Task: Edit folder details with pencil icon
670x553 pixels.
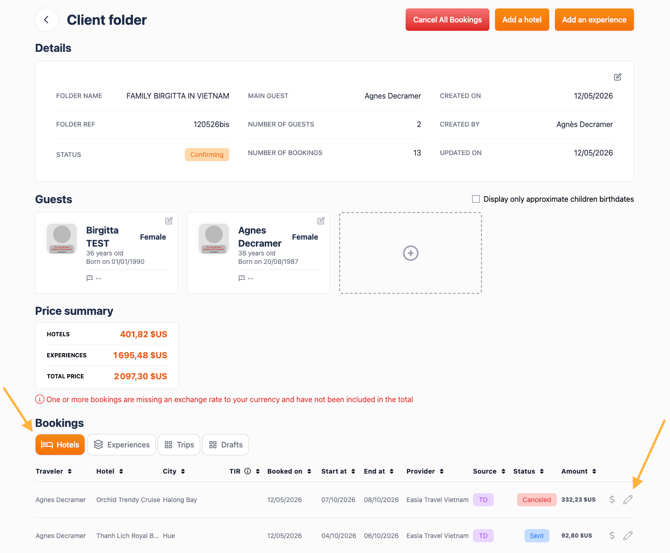Action: tap(617, 77)
